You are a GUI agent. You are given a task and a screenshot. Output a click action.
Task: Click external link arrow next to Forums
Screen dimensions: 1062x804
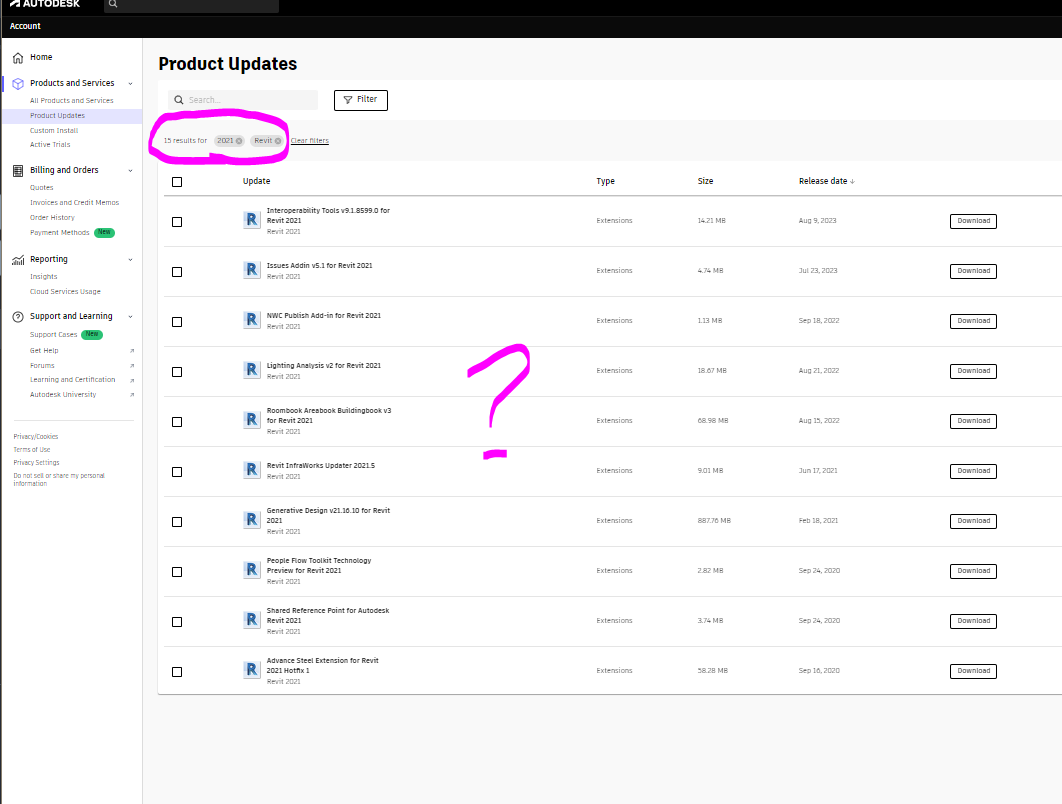coord(132,366)
